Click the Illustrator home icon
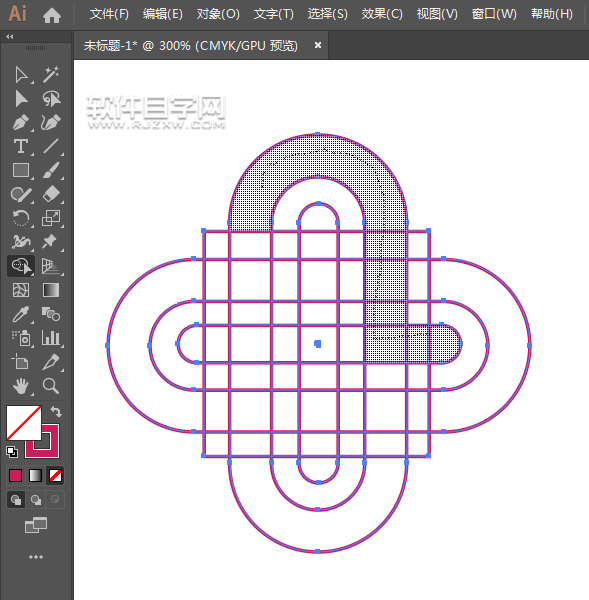589x600 pixels. [52, 15]
